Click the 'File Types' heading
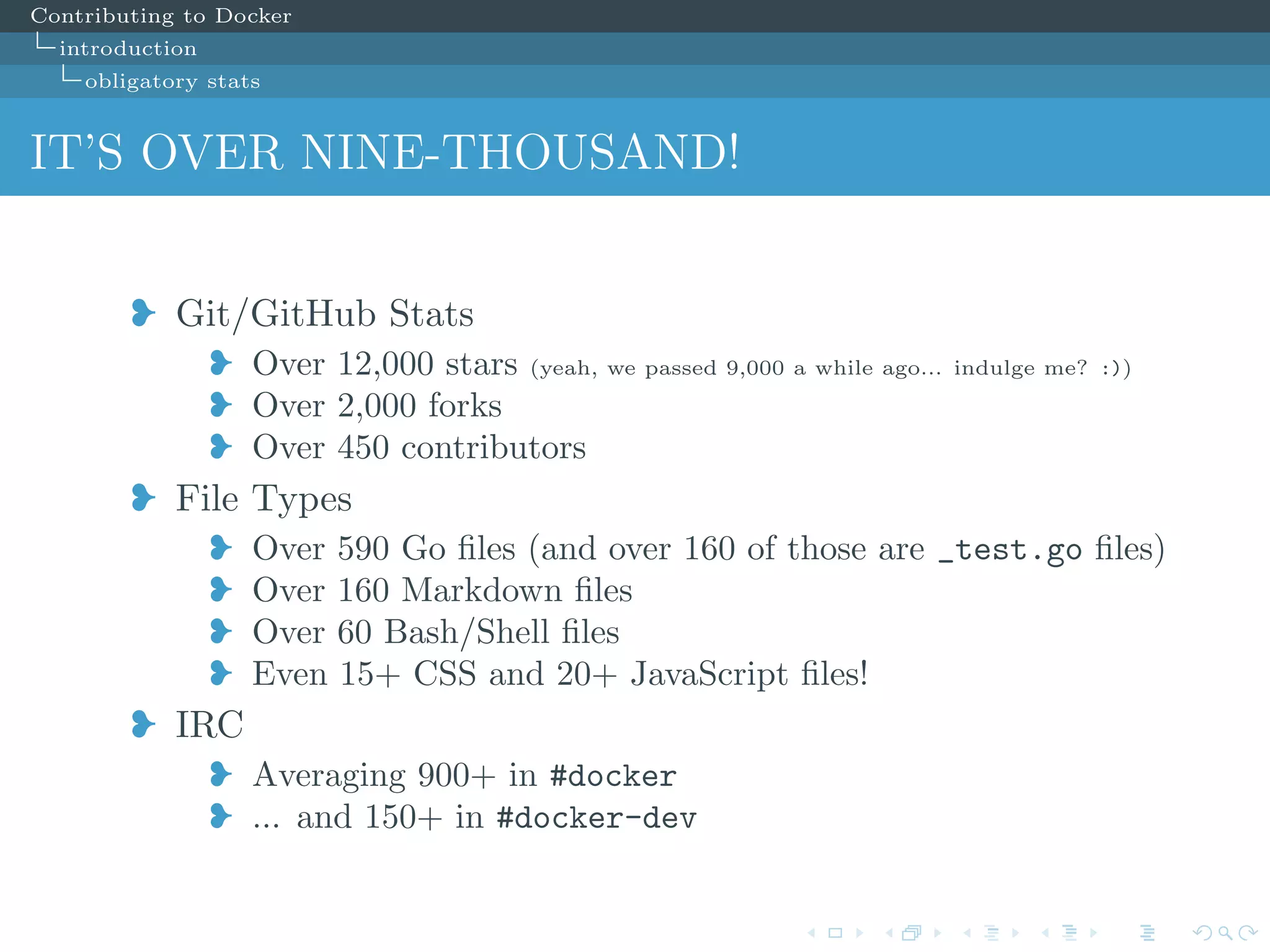Viewport: 1270px width, 952px height. click(264, 498)
